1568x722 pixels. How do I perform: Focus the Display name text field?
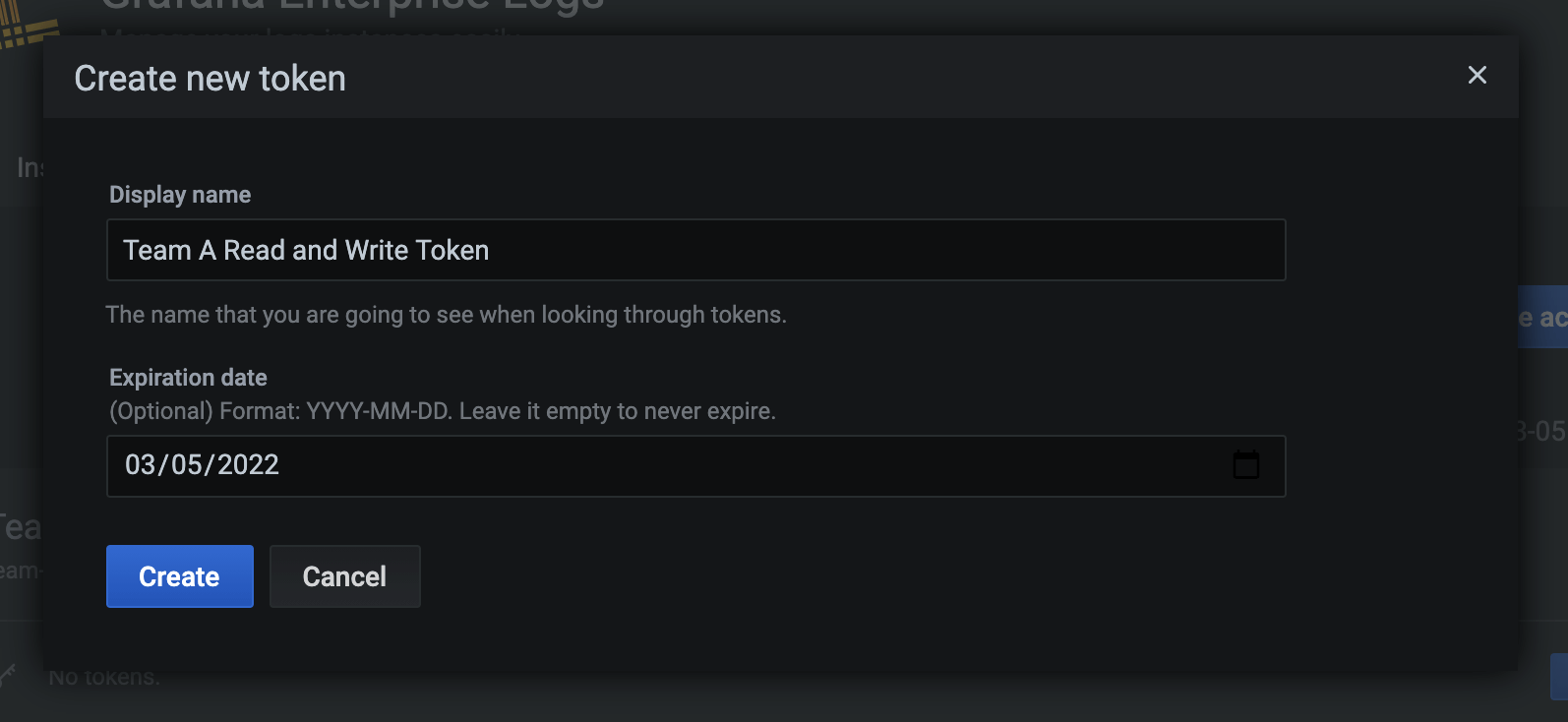(694, 250)
